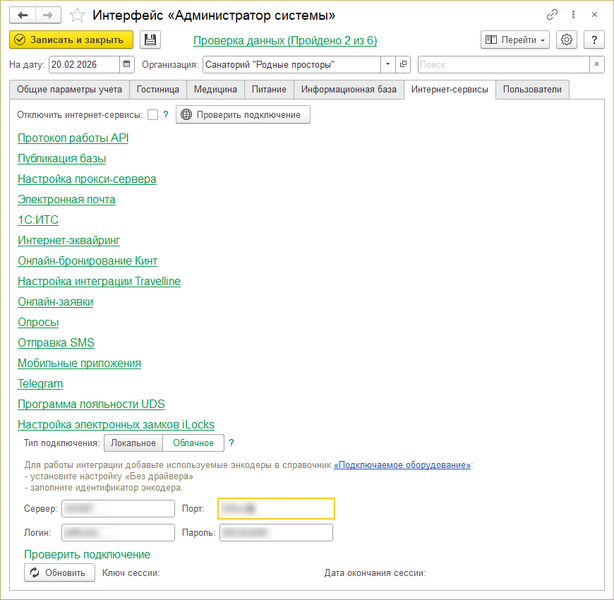Add form to favorites star icon
Screen dimensions: 614x600
(77, 16)
